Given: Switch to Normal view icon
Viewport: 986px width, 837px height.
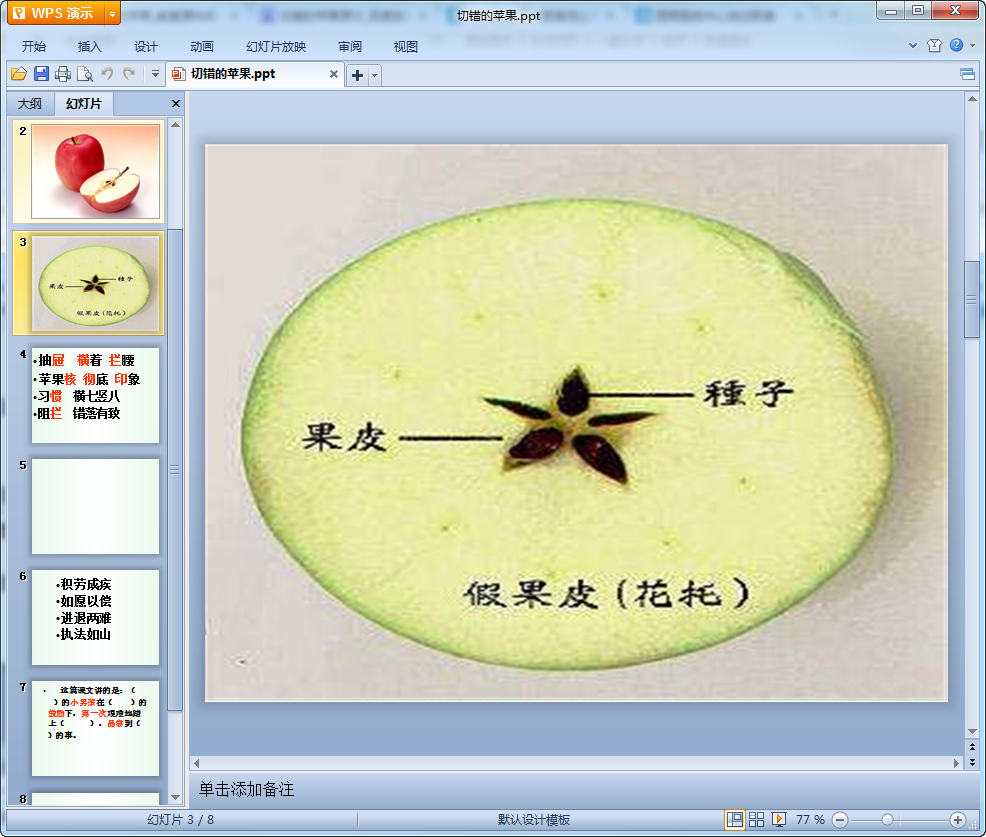Looking at the screenshot, I should pyautogui.click(x=734, y=819).
